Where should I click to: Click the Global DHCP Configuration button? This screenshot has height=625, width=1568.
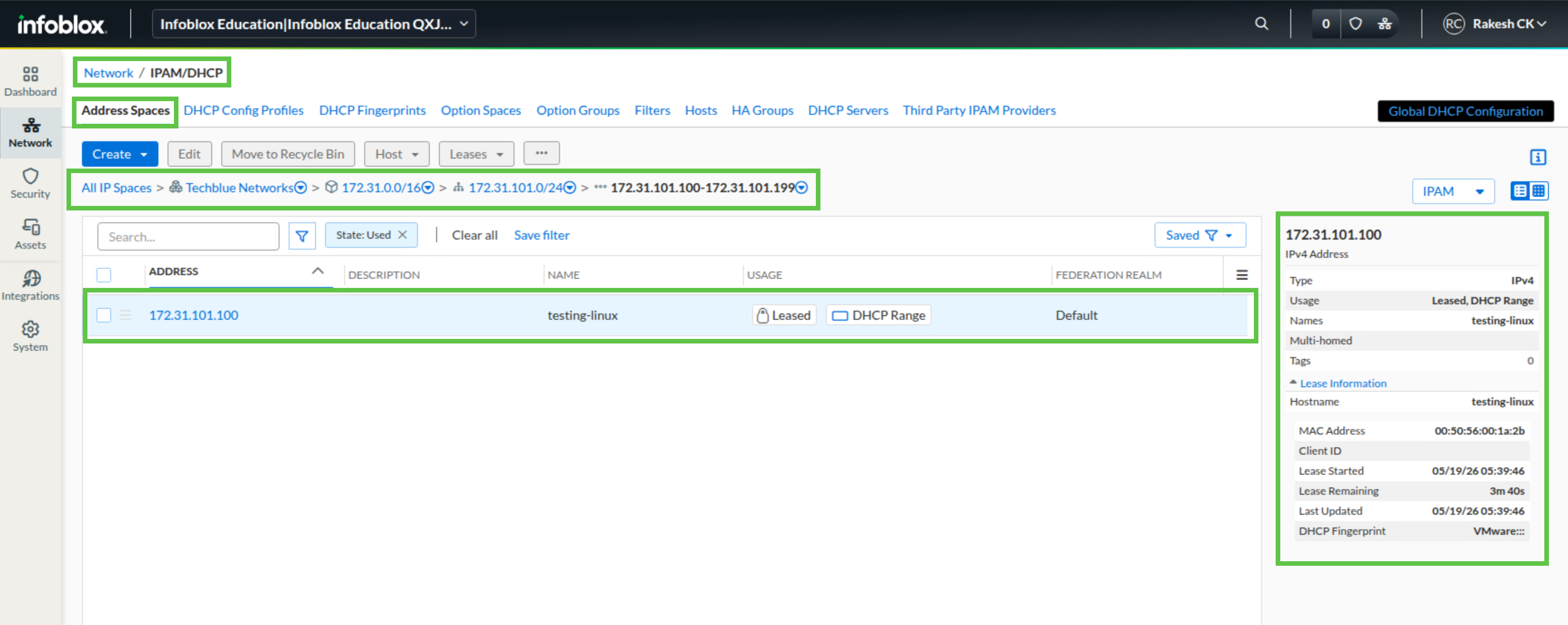pyautogui.click(x=1465, y=111)
